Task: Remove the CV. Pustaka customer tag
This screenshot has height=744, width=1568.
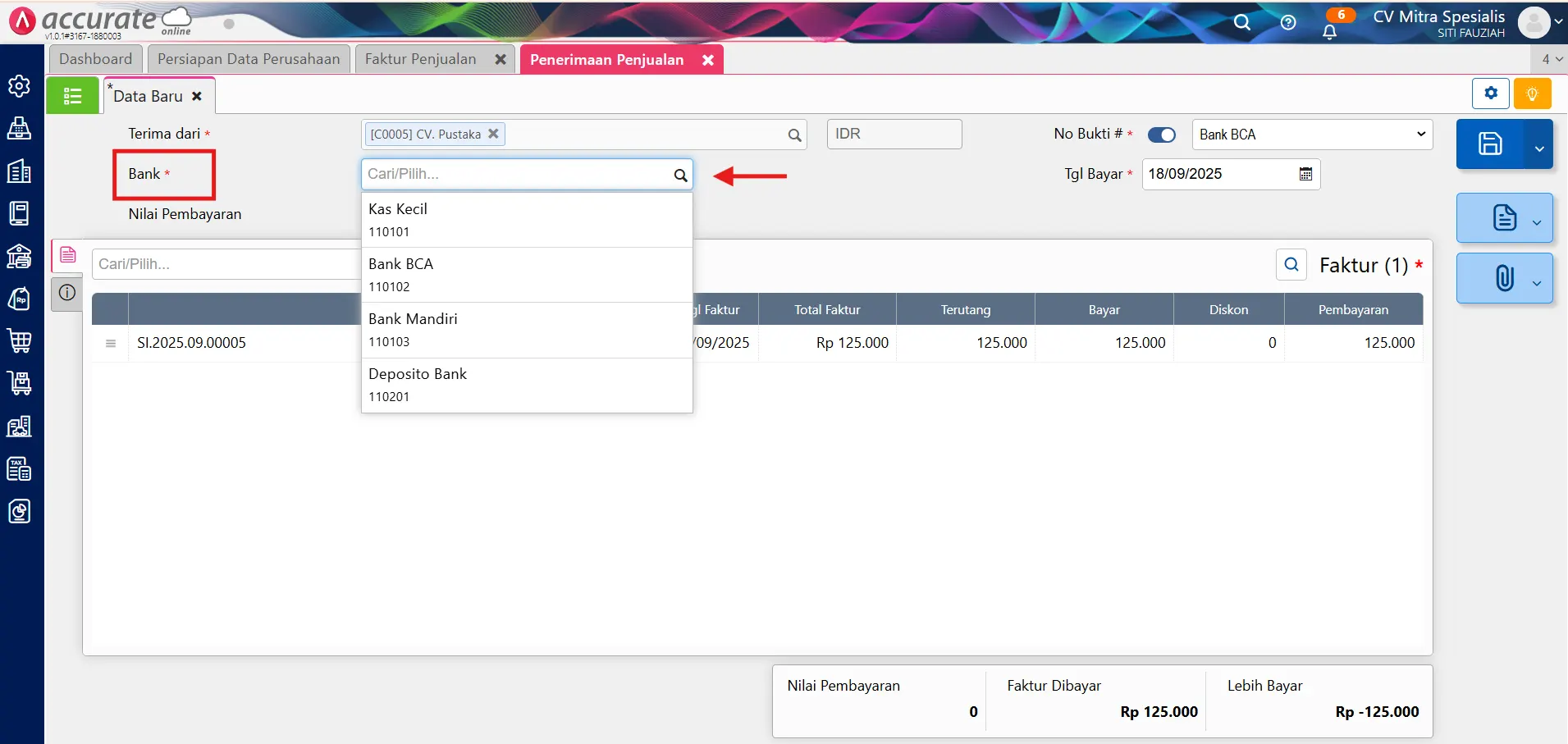Action: coord(493,134)
